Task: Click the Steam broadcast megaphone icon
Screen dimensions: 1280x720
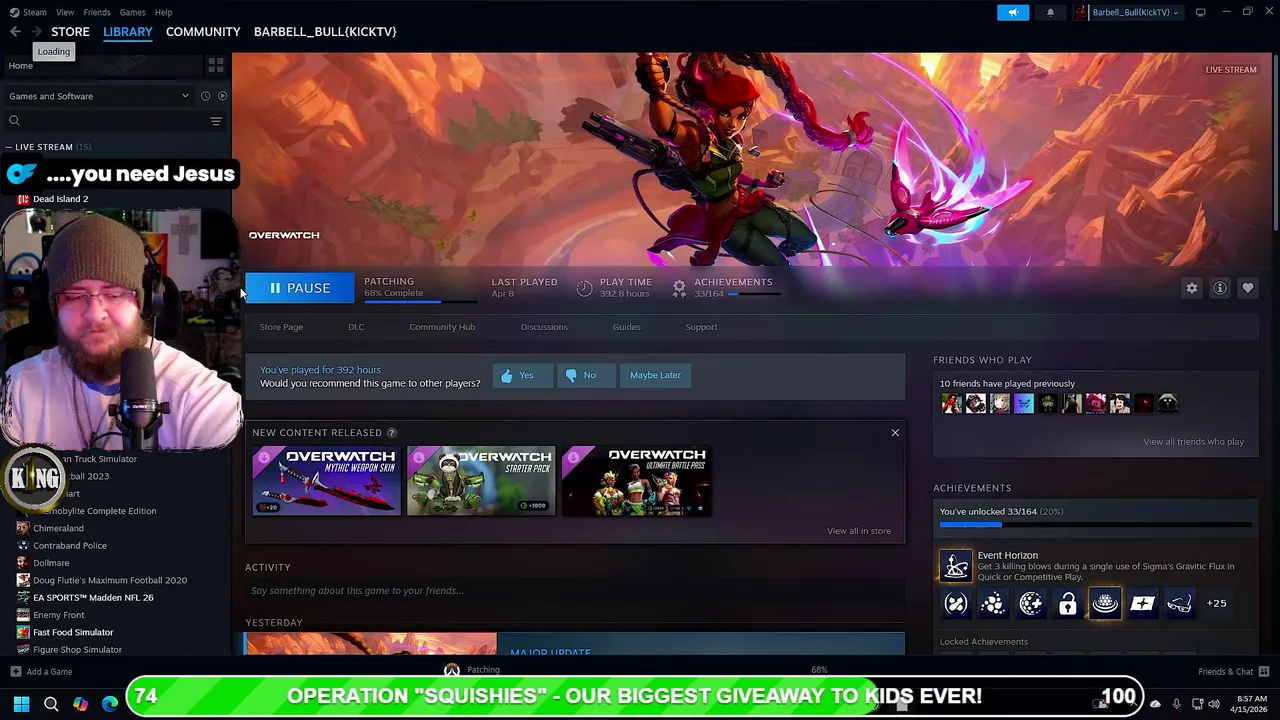Action: (1012, 12)
